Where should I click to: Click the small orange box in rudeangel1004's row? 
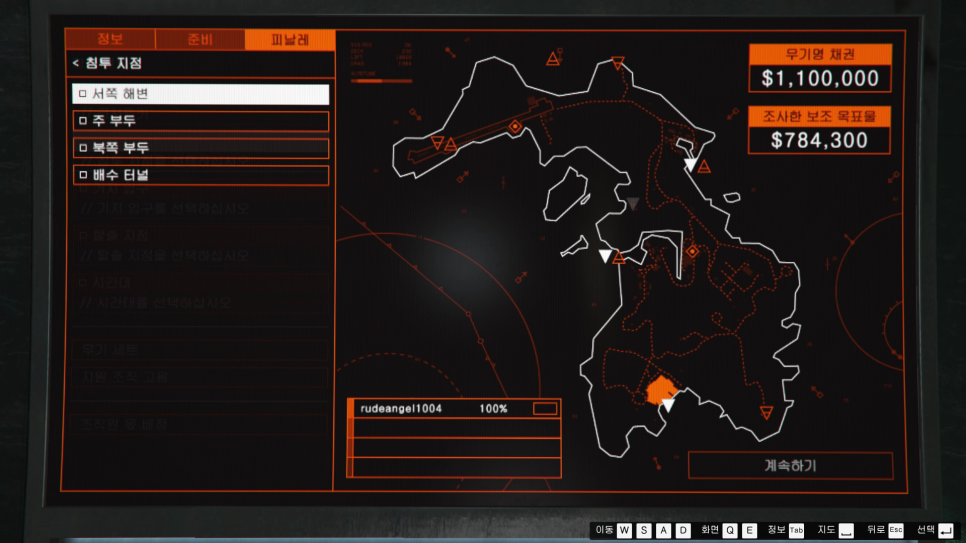pos(545,409)
